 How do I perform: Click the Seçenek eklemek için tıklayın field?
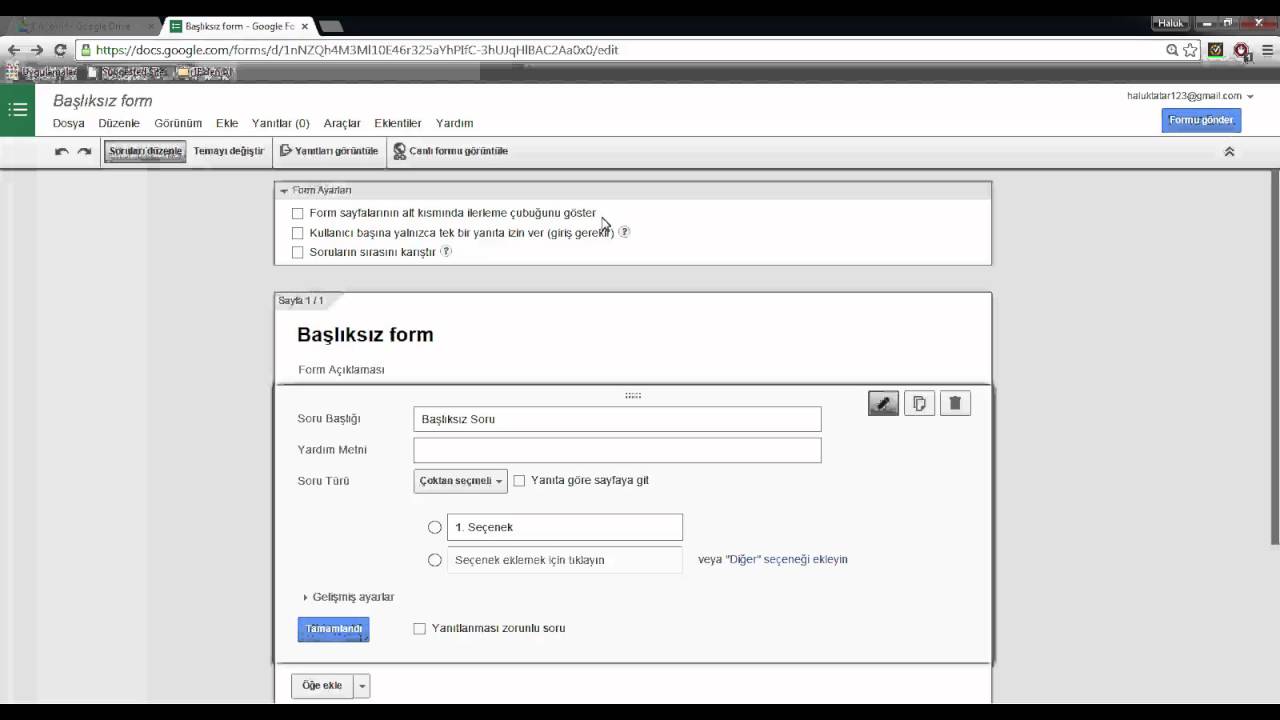[x=565, y=560]
